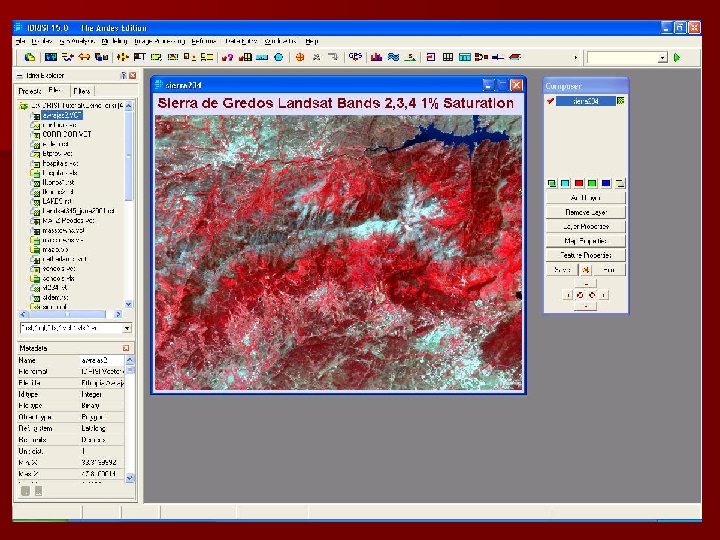Image resolution: width=720 pixels, height=540 pixels.
Task: Switch to the Projects tab
Action: pos(29,91)
